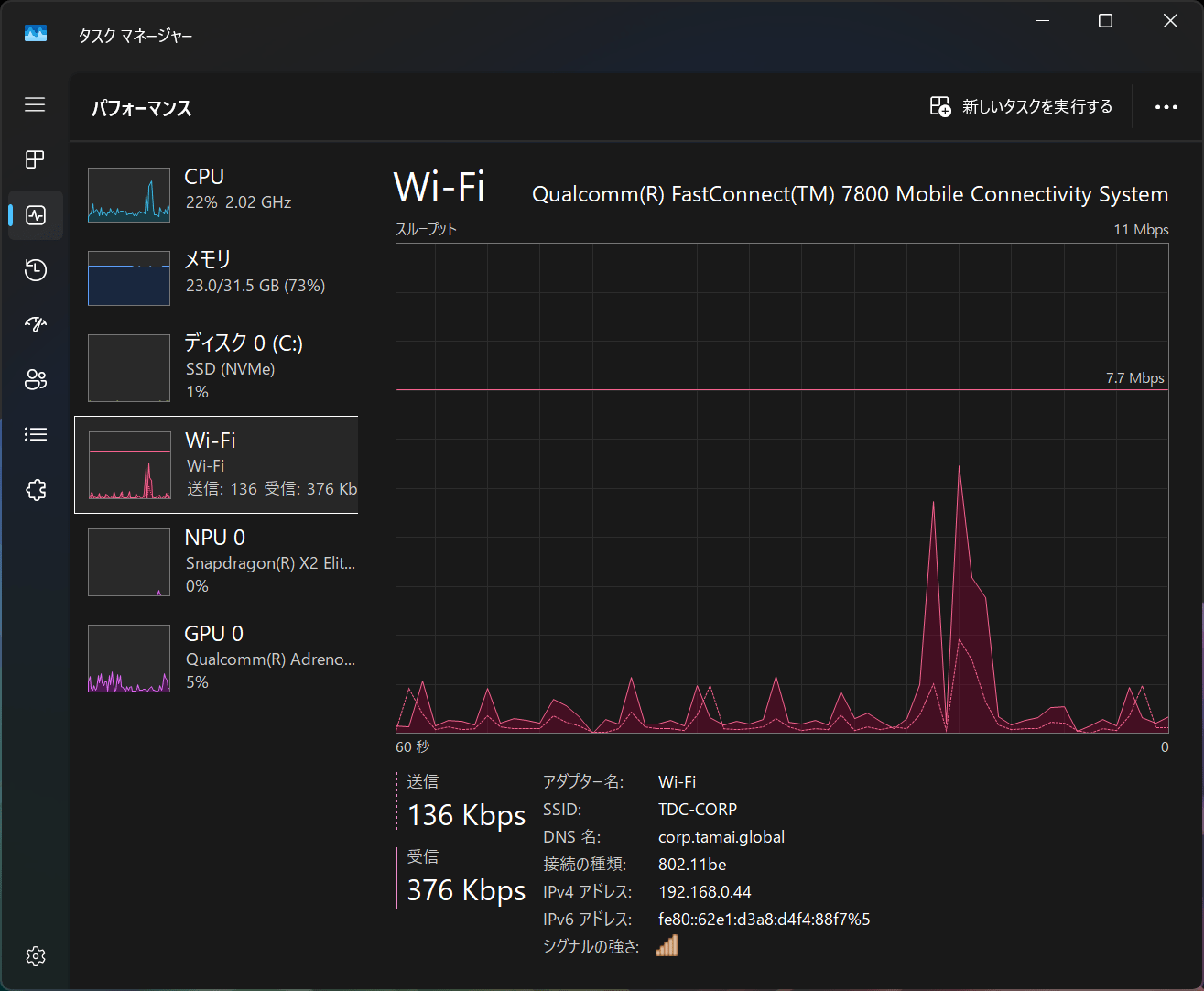
Task: Select the Performance page icon
Action: (35, 215)
